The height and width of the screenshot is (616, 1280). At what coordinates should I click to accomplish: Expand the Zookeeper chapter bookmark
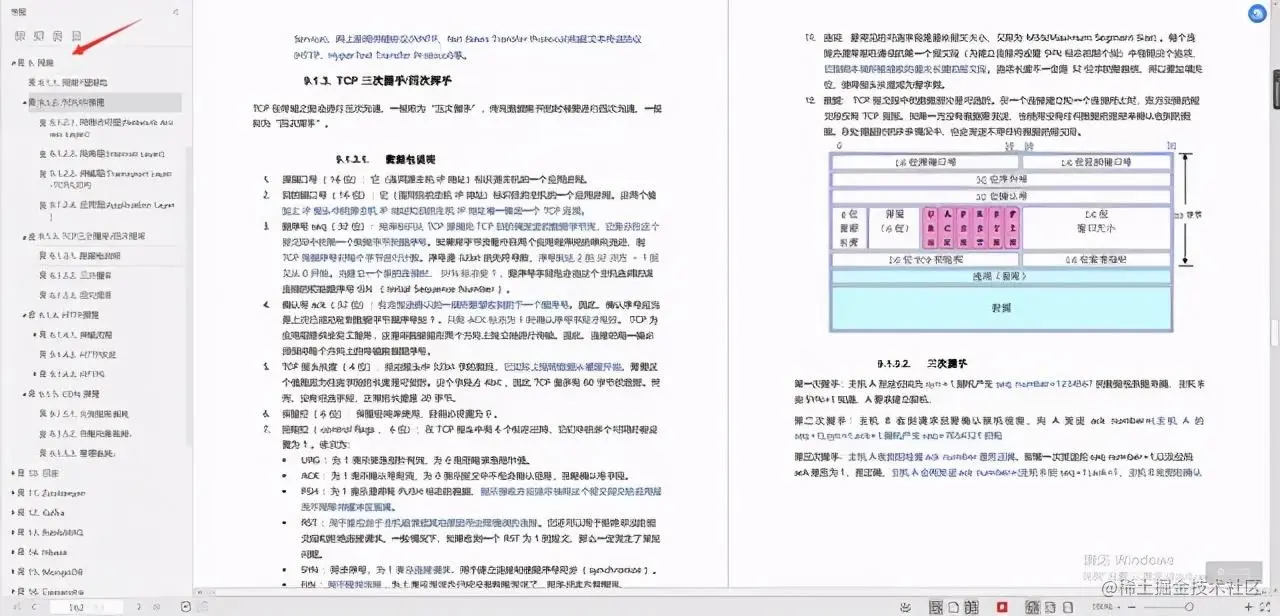(x=14, y=493)
